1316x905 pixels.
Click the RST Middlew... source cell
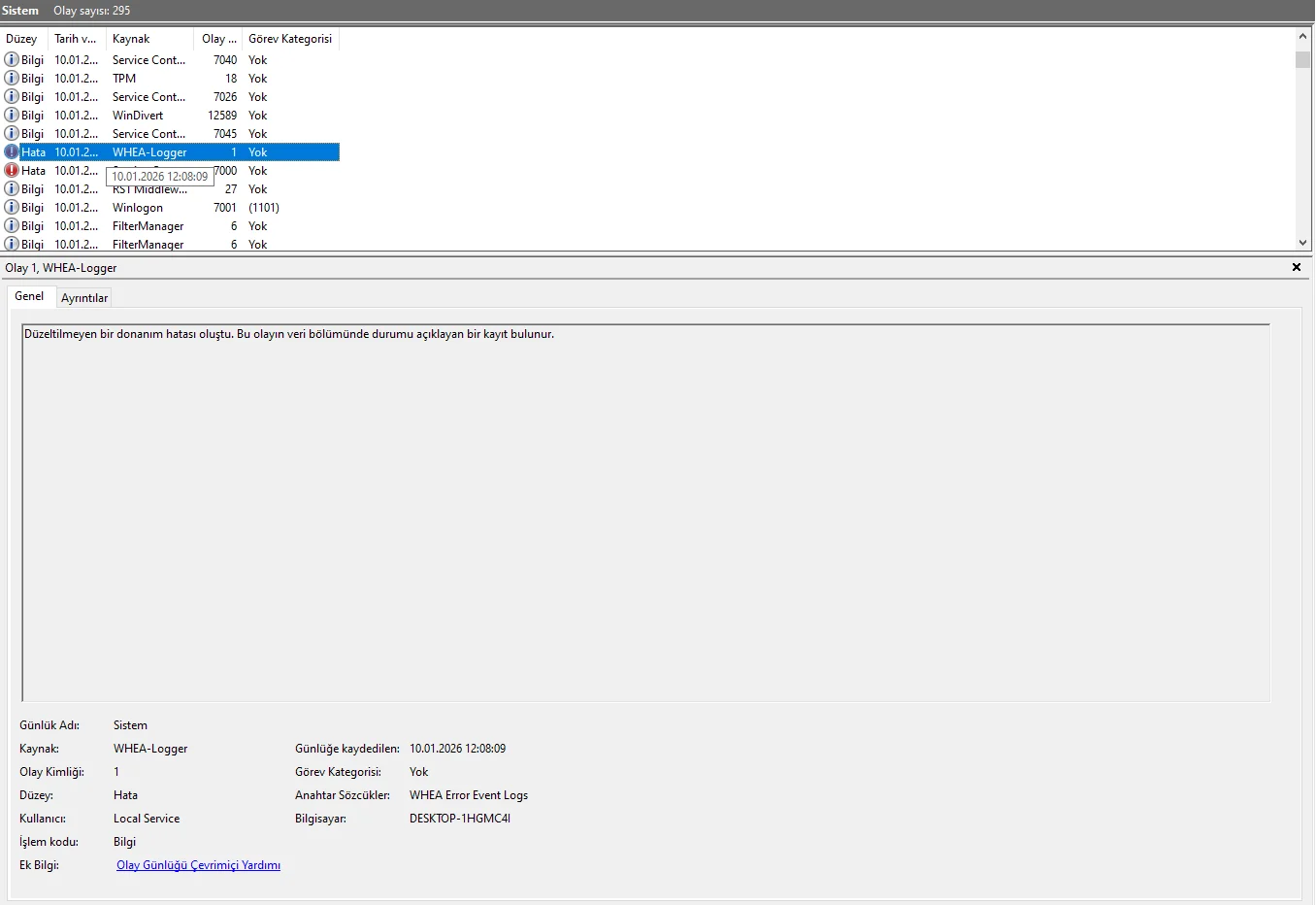point(150,190)
